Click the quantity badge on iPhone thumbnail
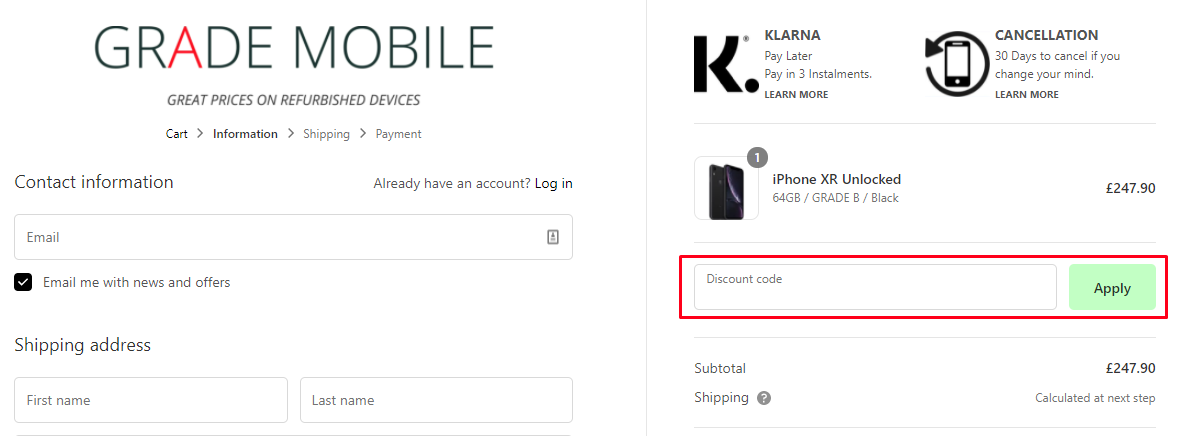The height and width of the screenshot is (436, 1182). click(757, 157)
